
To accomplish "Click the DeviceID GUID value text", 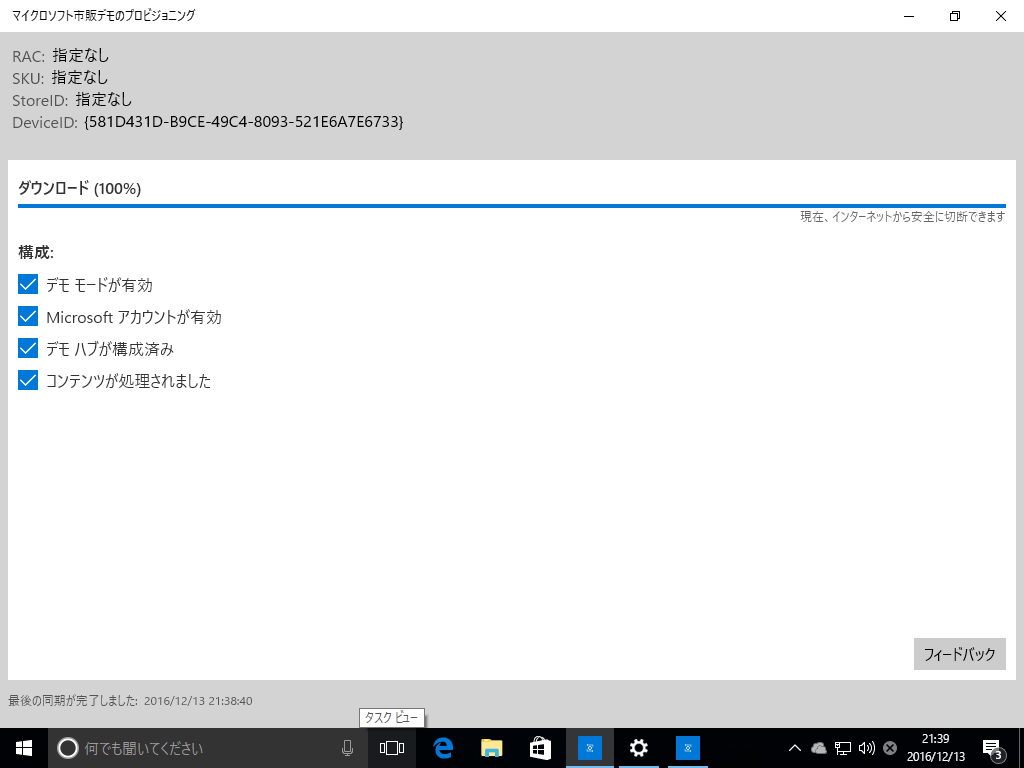I will point(244,121).
